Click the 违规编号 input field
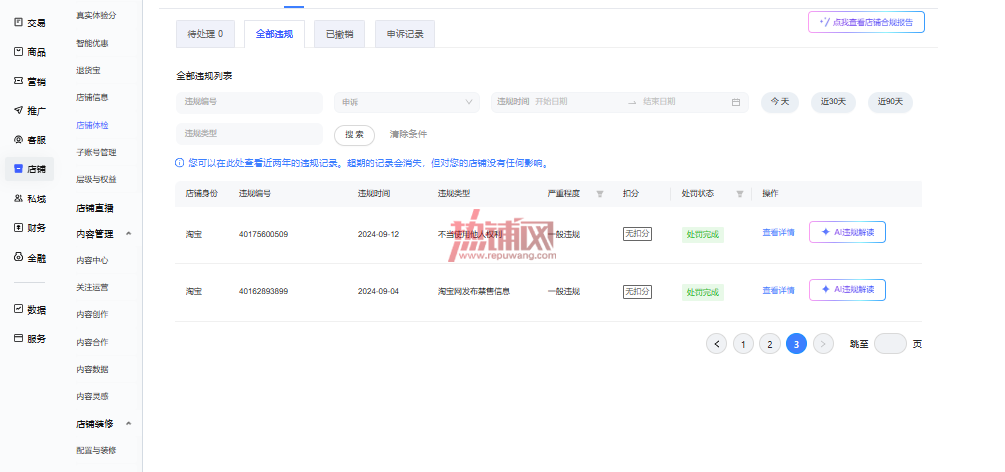This screenshot has height=472, width=1005. tap(249, 103)
